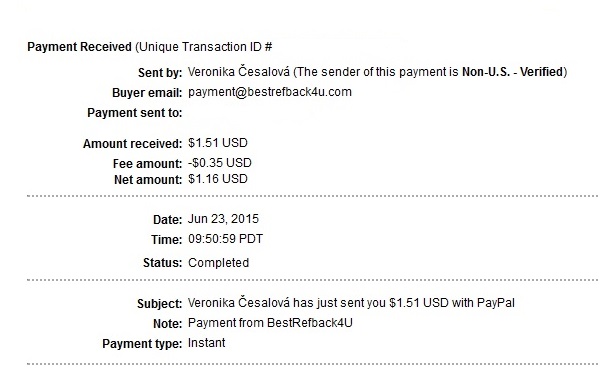The image size is (600, 378).
Task: Click the Buyer email label
Action: coord(147,93)
